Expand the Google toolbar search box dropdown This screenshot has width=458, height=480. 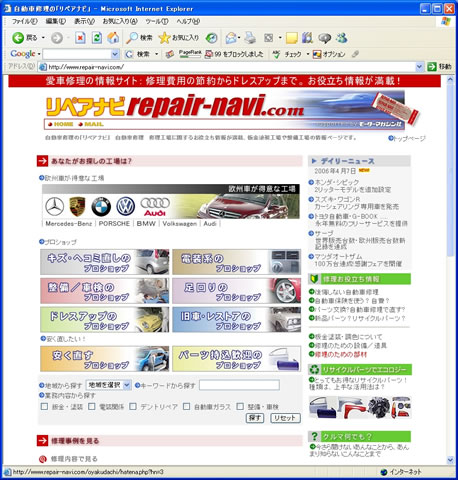(x=115, y=54)
